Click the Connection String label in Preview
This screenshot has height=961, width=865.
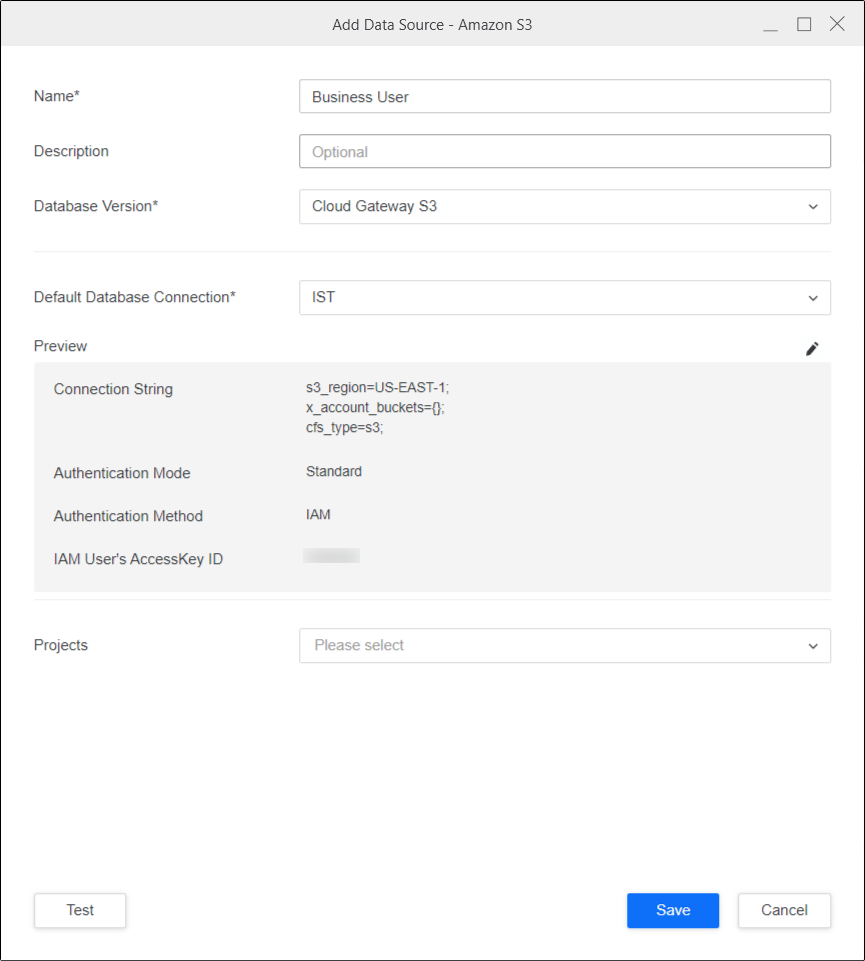[x=113, y=389]
